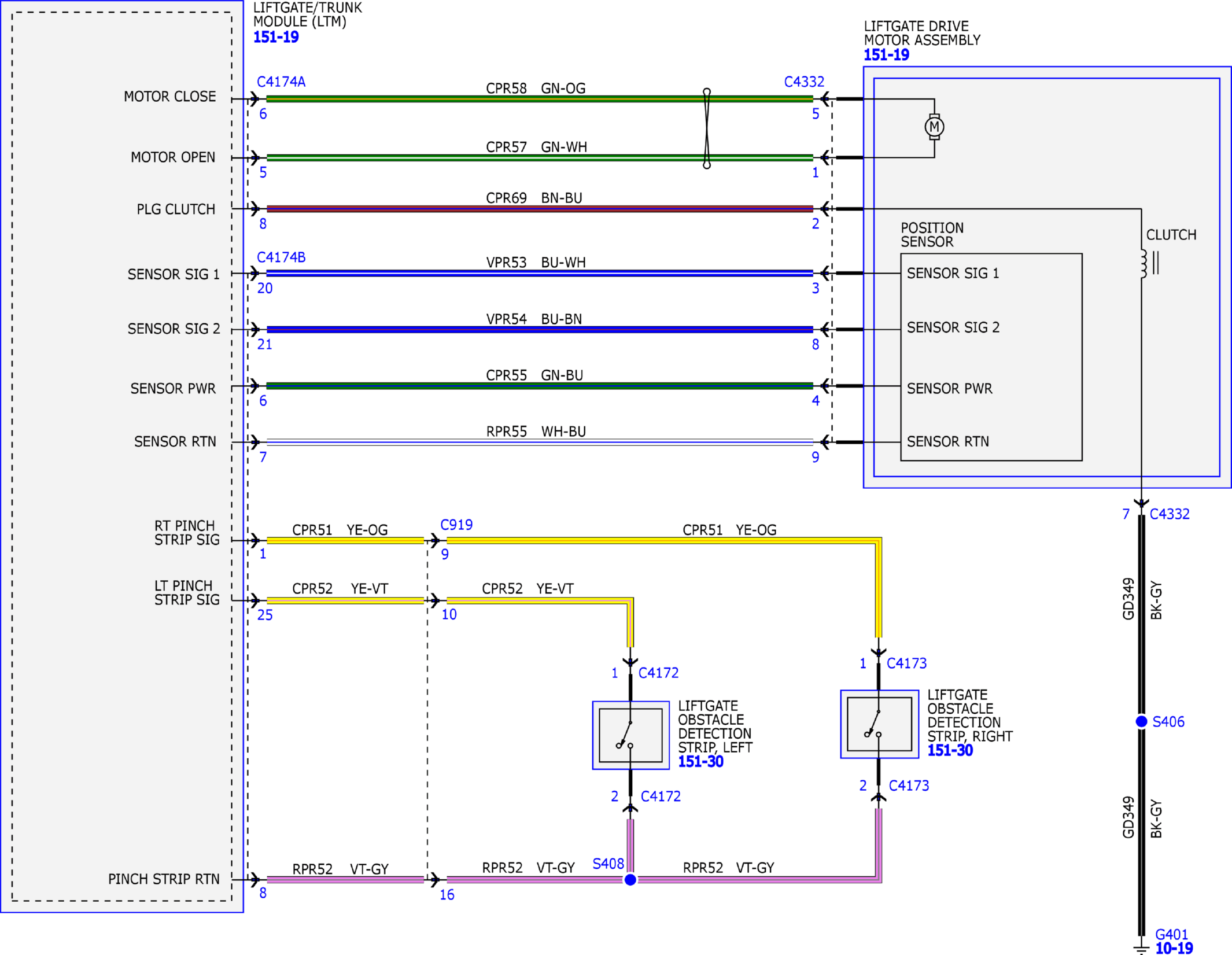
Task: Click C4172 label at pin 1
Action: pos(658,673)
